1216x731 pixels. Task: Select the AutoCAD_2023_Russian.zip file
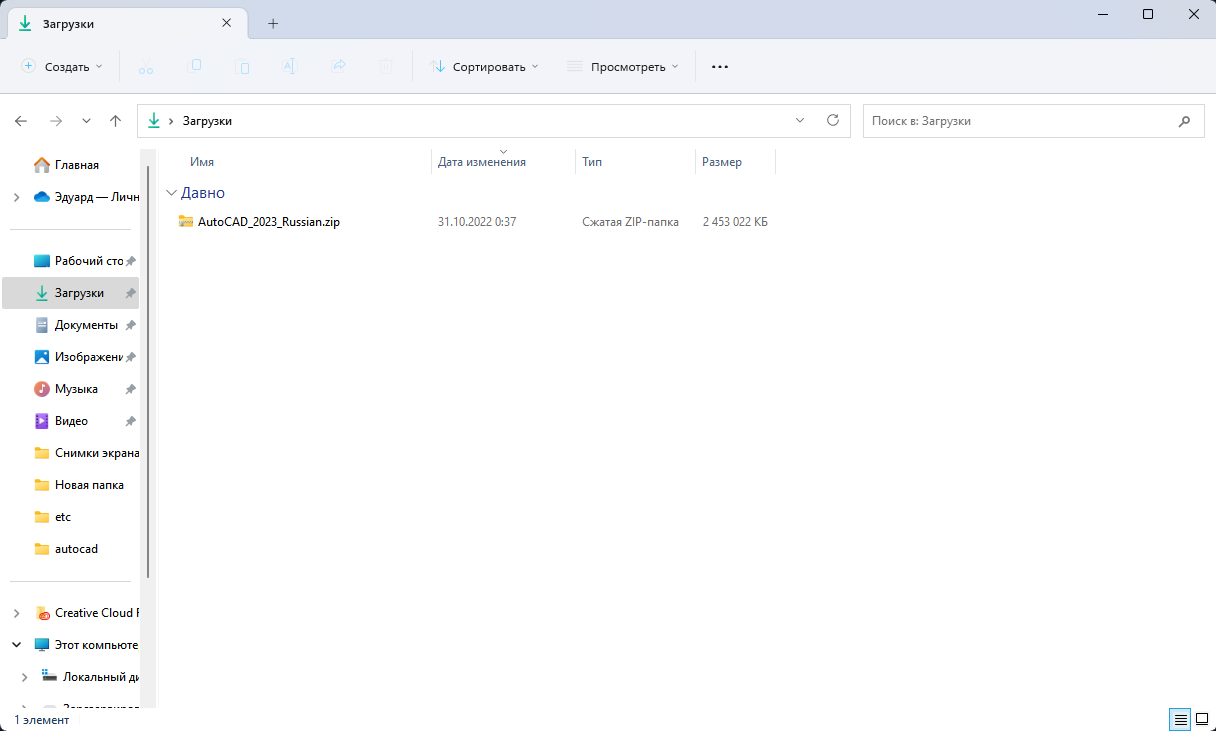(268, 222)
